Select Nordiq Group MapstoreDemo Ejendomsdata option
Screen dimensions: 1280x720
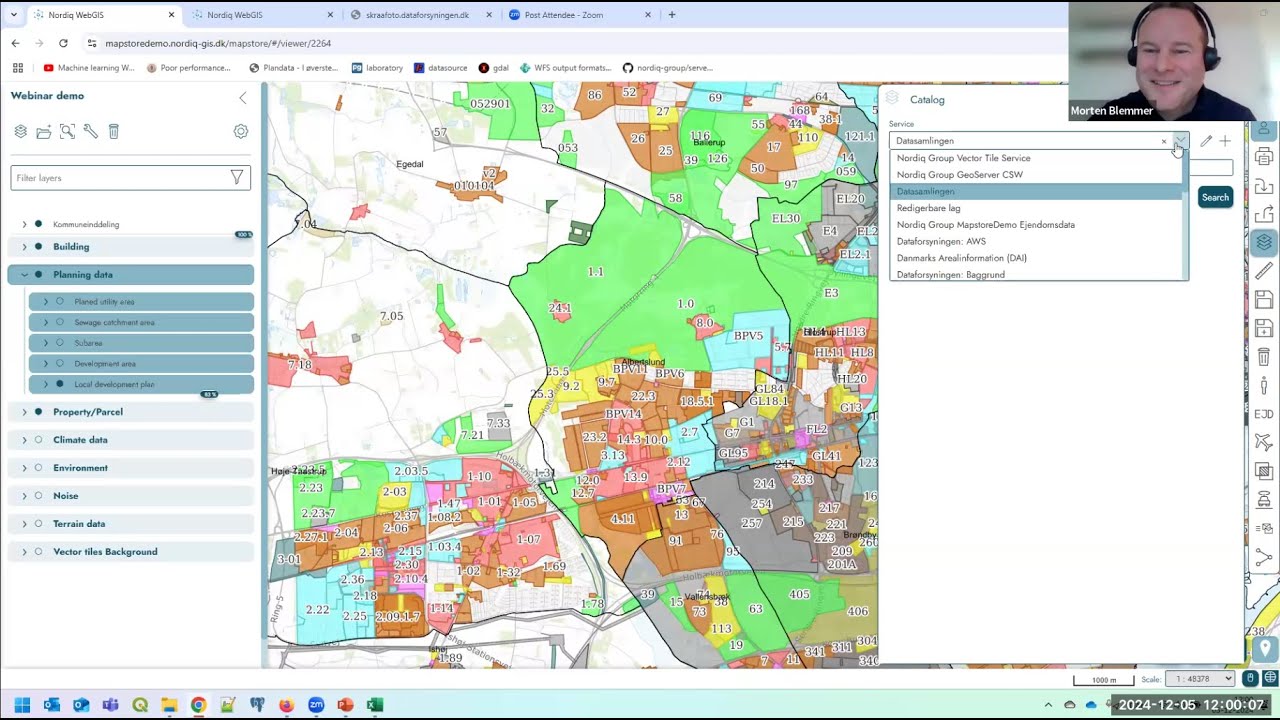click(x=1036, y=224)
